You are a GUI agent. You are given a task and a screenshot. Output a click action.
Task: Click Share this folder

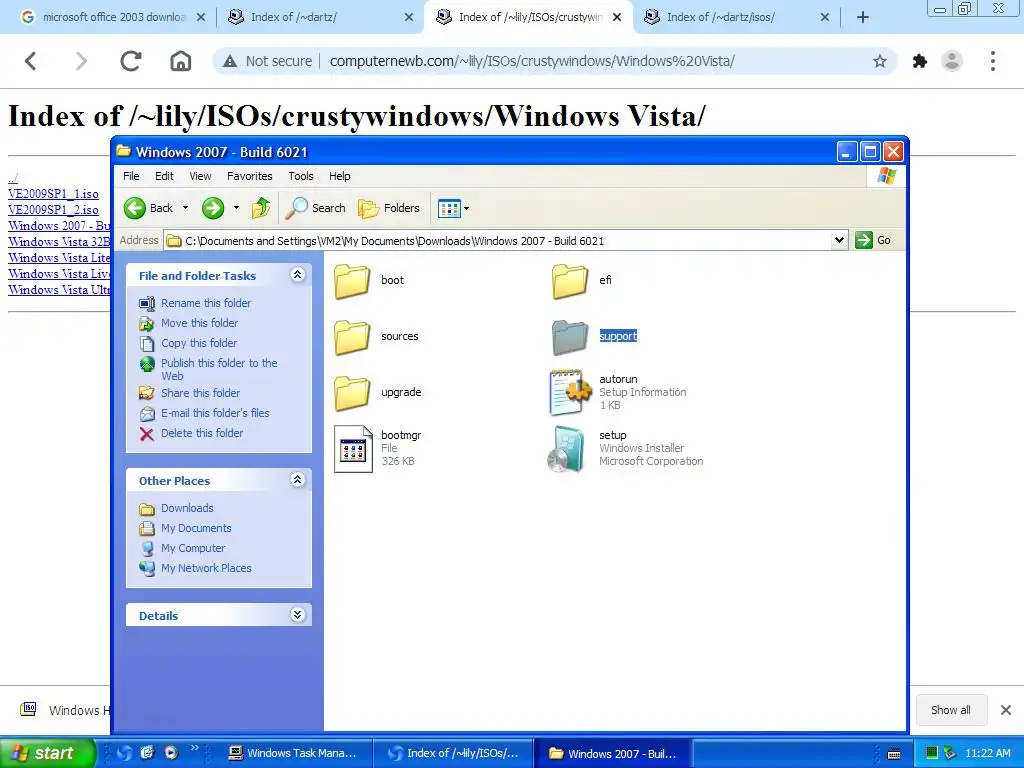200,393
